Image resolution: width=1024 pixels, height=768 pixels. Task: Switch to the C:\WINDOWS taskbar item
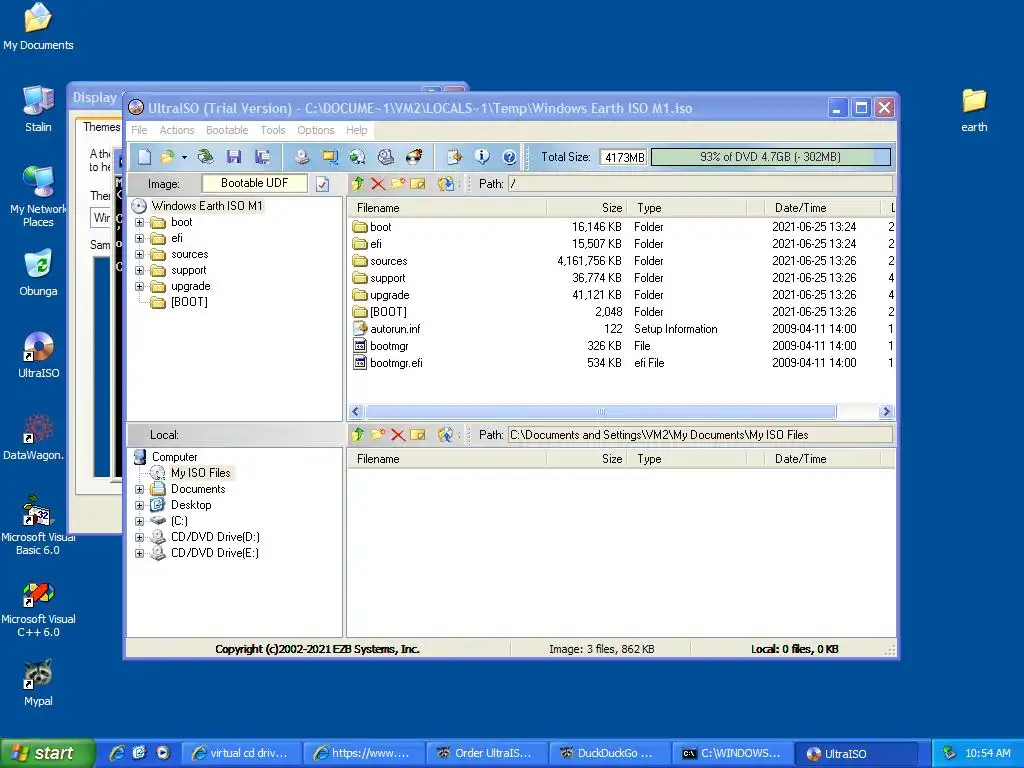733,753
